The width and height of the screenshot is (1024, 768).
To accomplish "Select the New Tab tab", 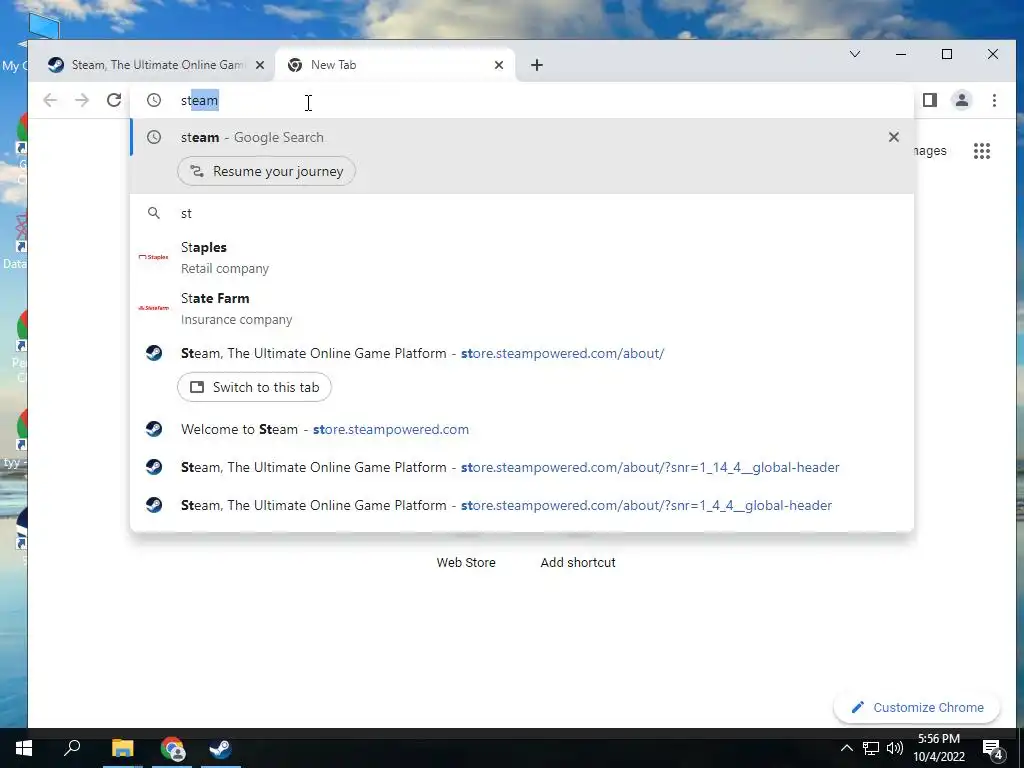I will (x=395, y=65).
